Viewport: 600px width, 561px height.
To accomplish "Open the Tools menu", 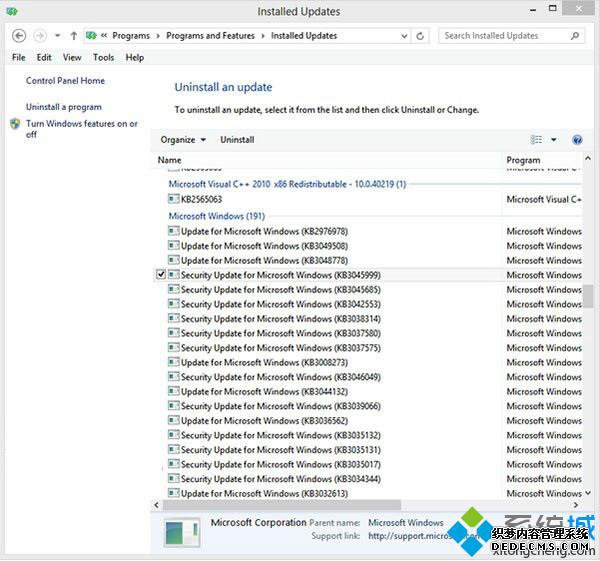I will [104, 57].
